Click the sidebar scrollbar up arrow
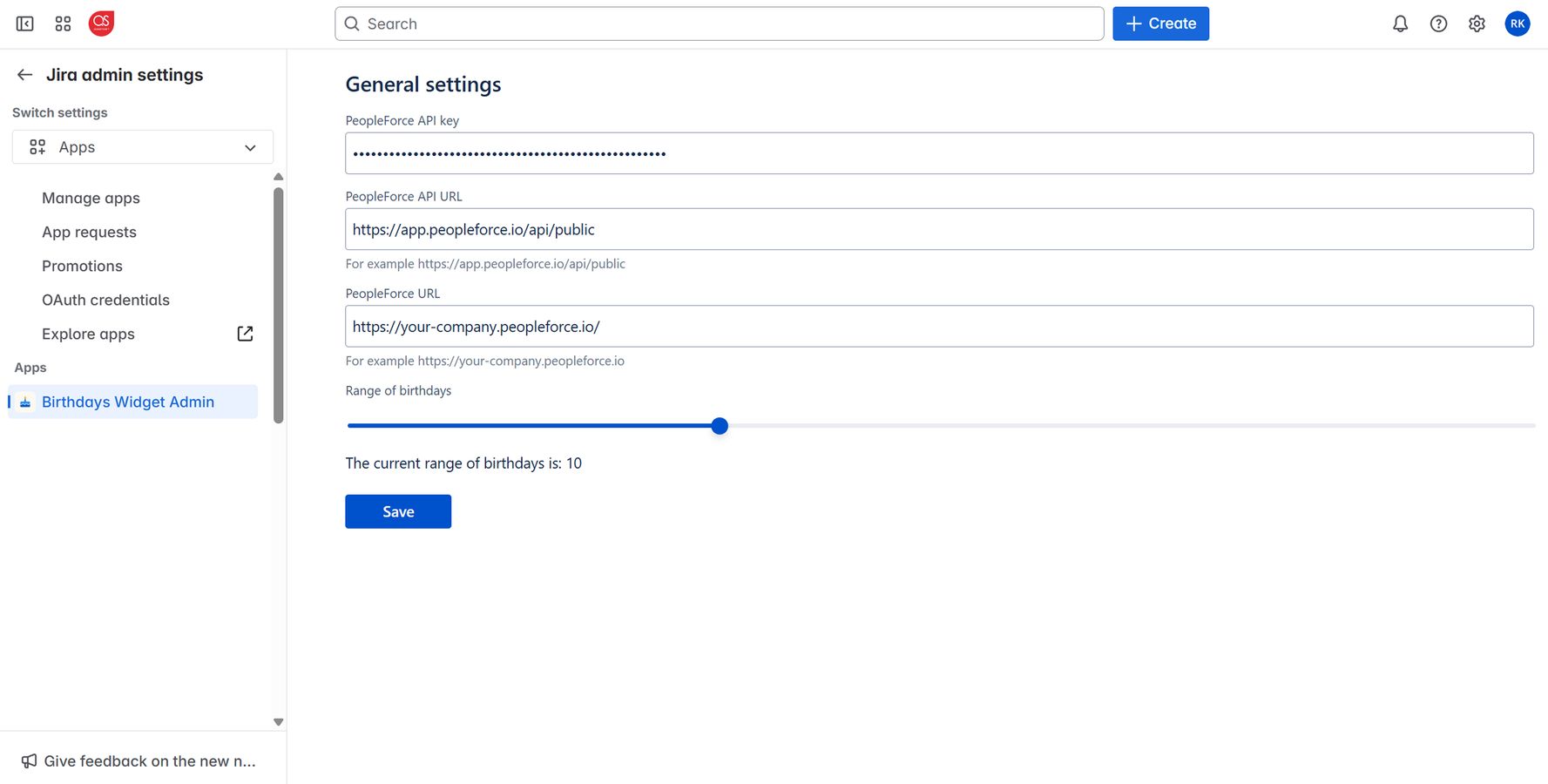The width and height of the screenshot is (1548, 784). click(279, 177)
